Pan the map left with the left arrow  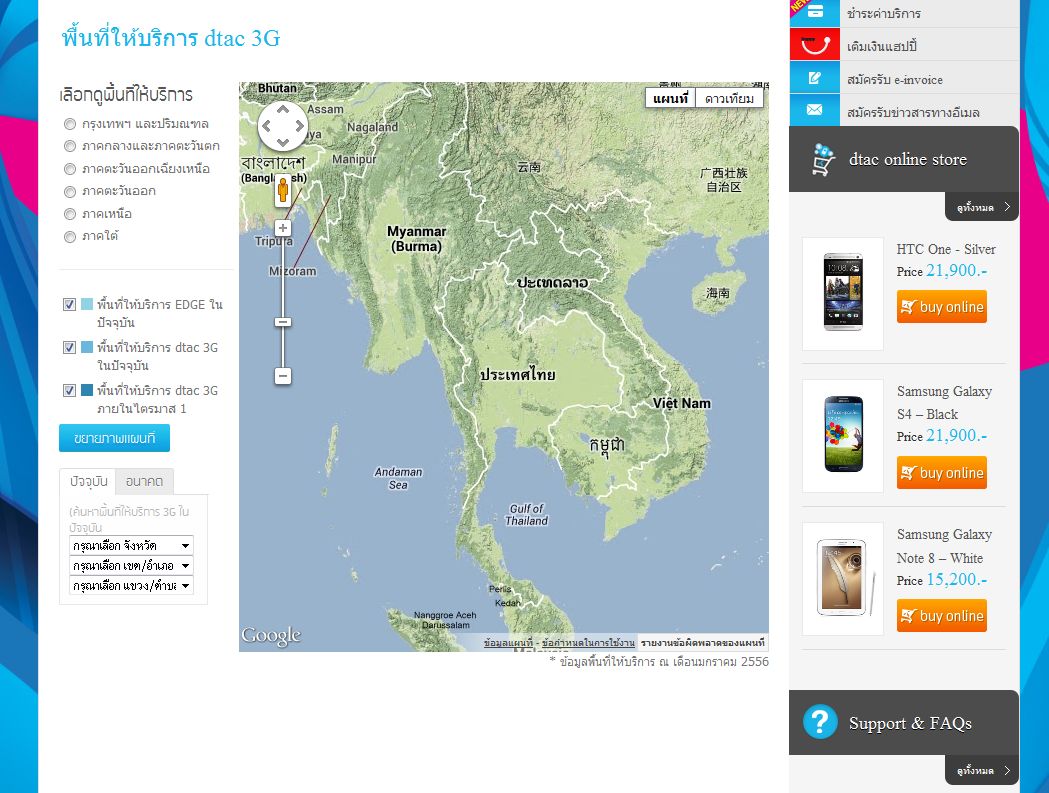point(266,126)
